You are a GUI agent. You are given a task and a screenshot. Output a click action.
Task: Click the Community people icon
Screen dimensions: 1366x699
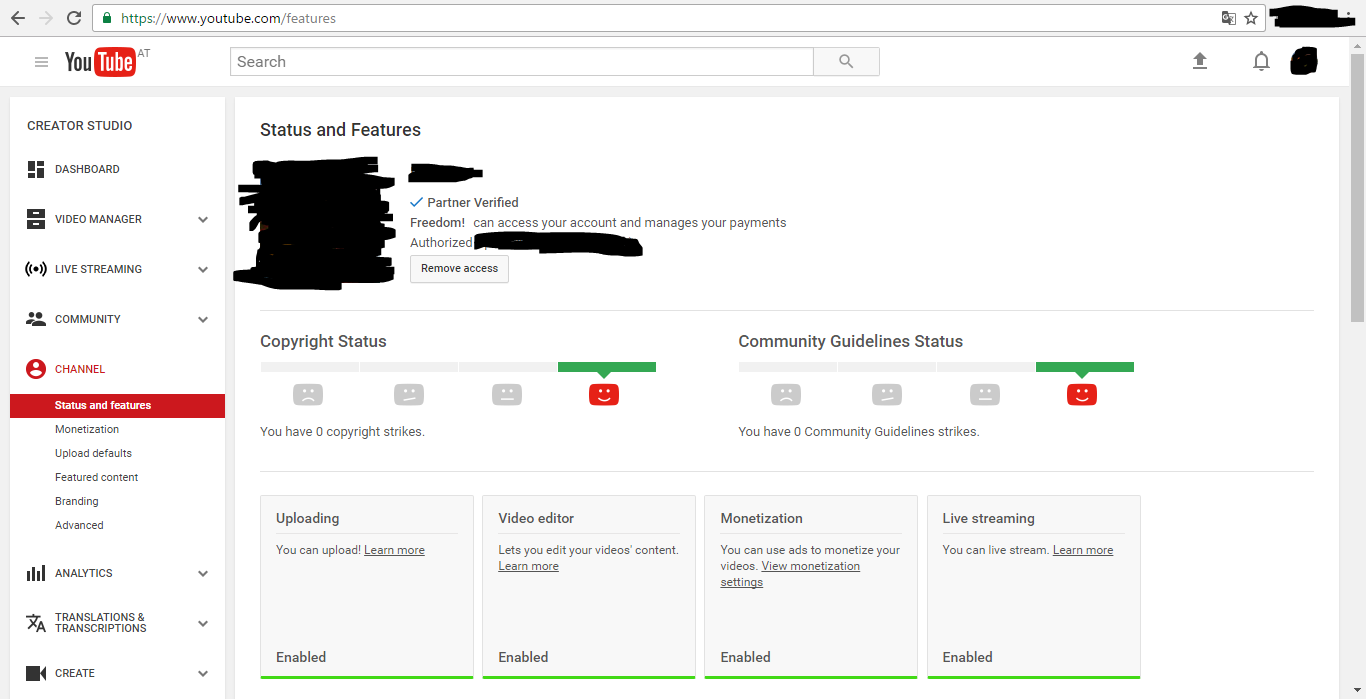click(36, 319)
